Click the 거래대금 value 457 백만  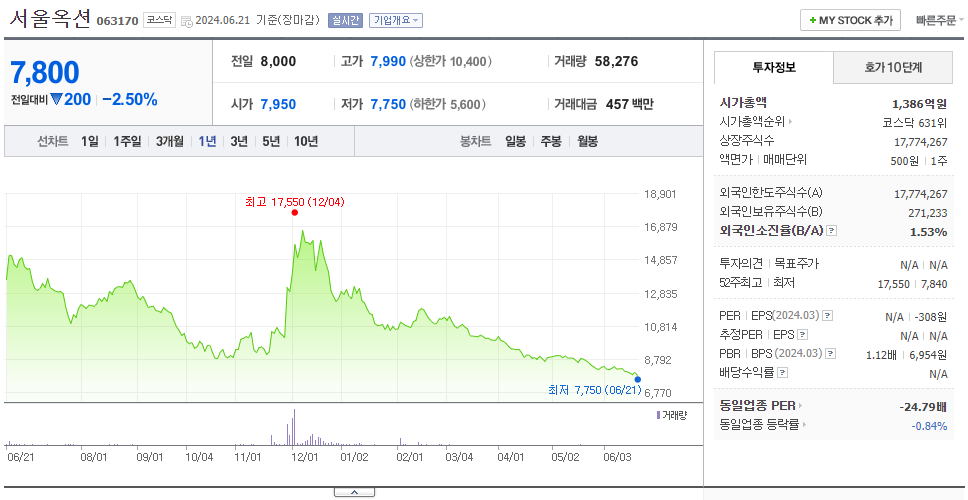(630, 104)
